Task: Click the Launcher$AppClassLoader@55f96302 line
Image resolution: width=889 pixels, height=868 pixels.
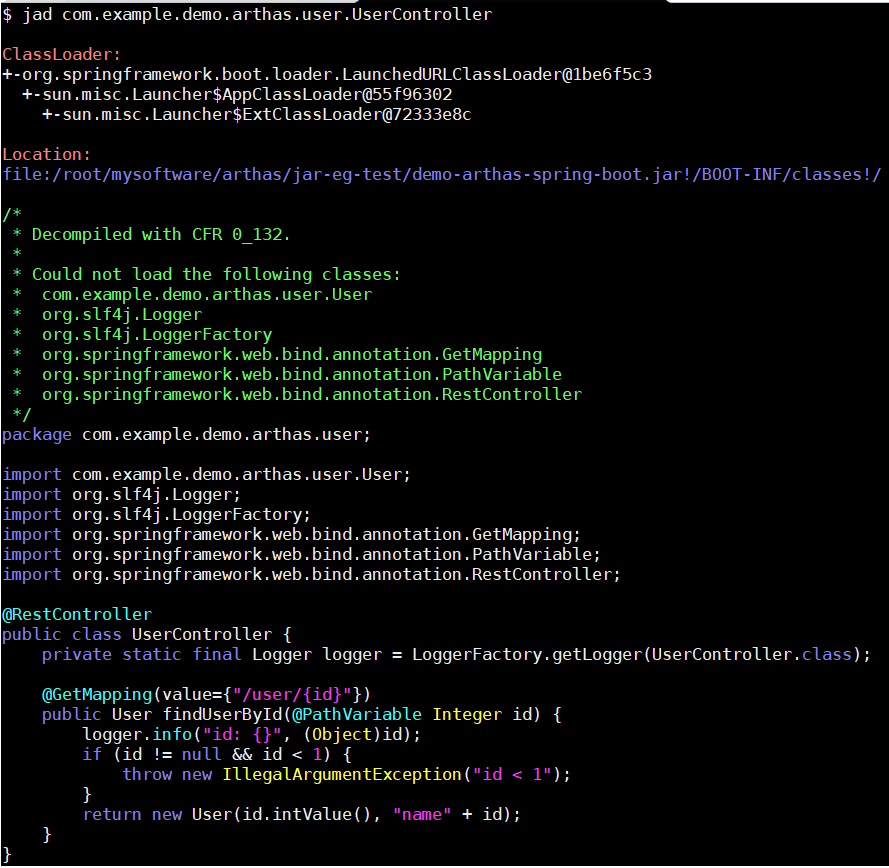Action: click(x=237, y=95)
